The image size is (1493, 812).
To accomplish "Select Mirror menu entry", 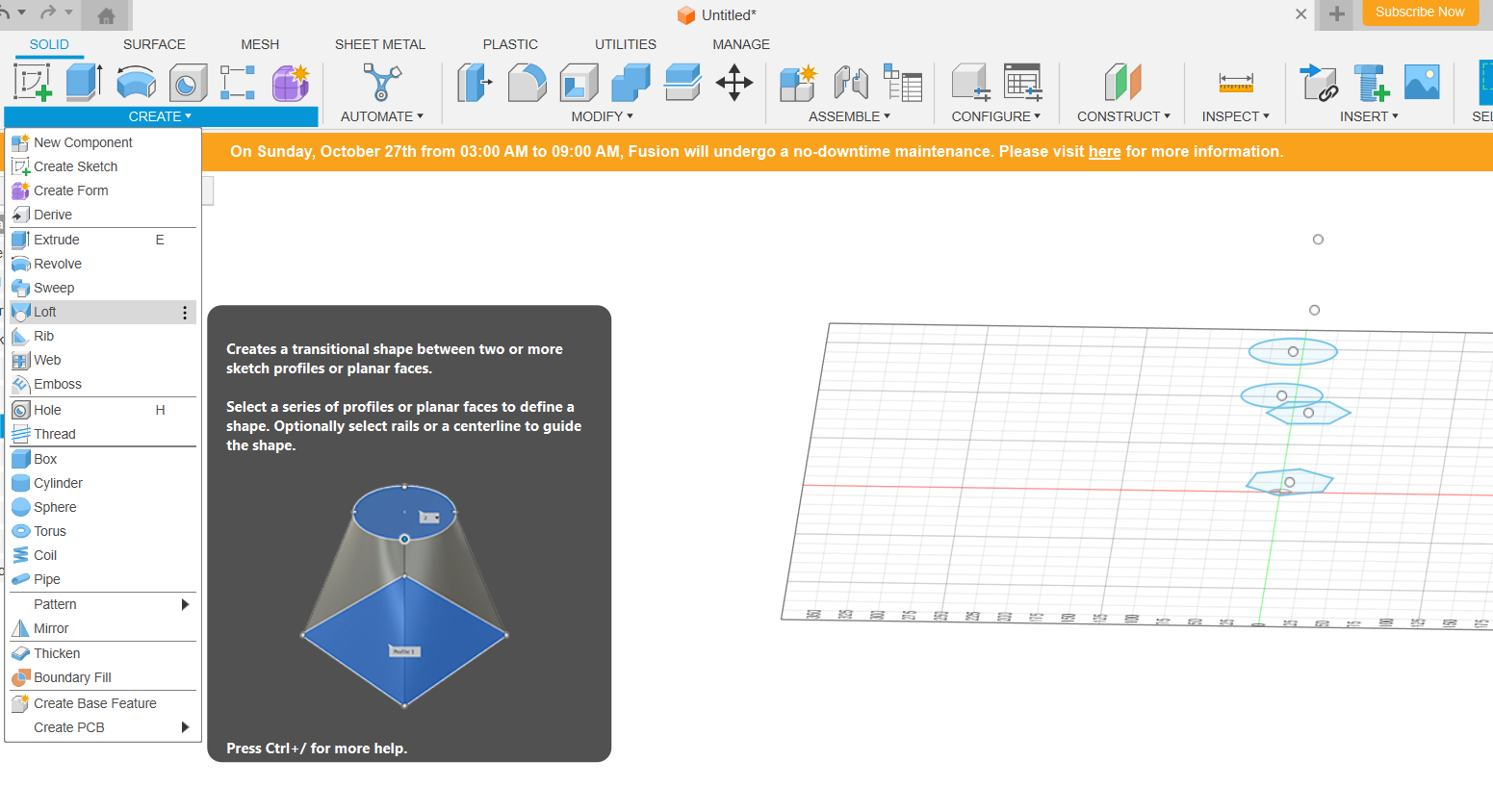I will tap(103, 628).
